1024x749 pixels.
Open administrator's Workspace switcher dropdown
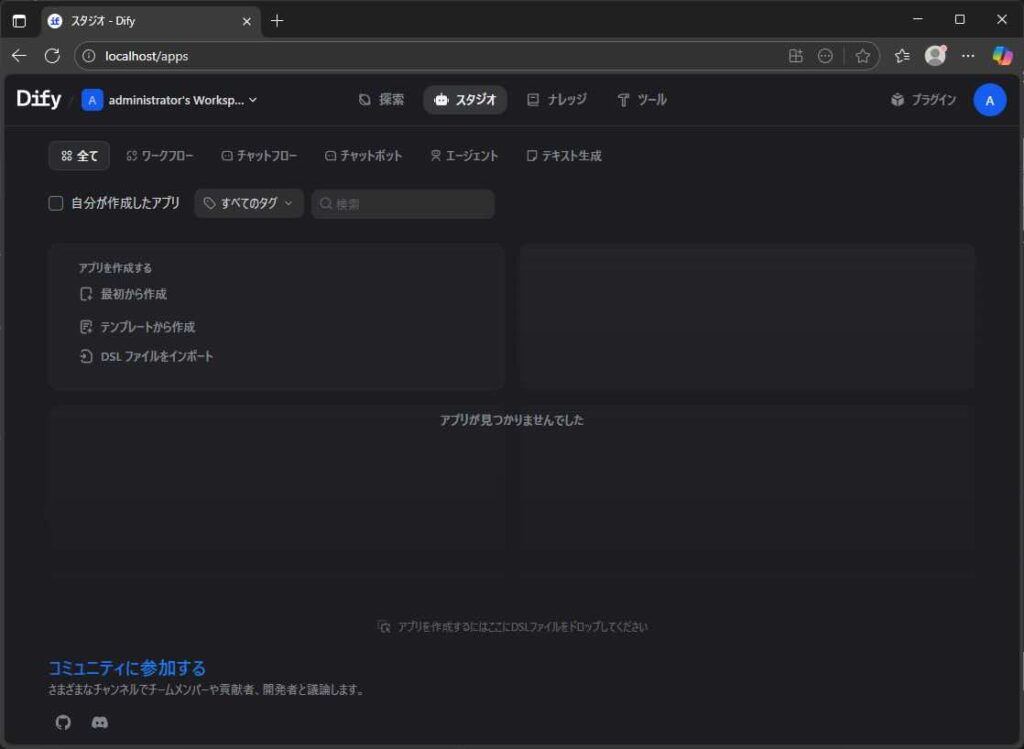tap(170, 100)
